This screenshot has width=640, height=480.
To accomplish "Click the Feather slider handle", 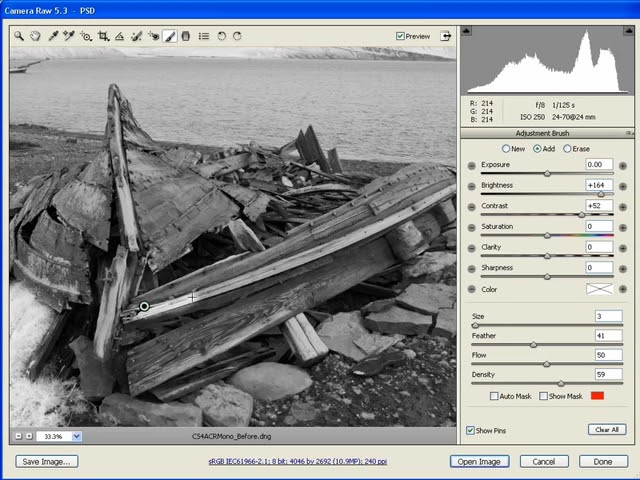I will coord(533,345).
